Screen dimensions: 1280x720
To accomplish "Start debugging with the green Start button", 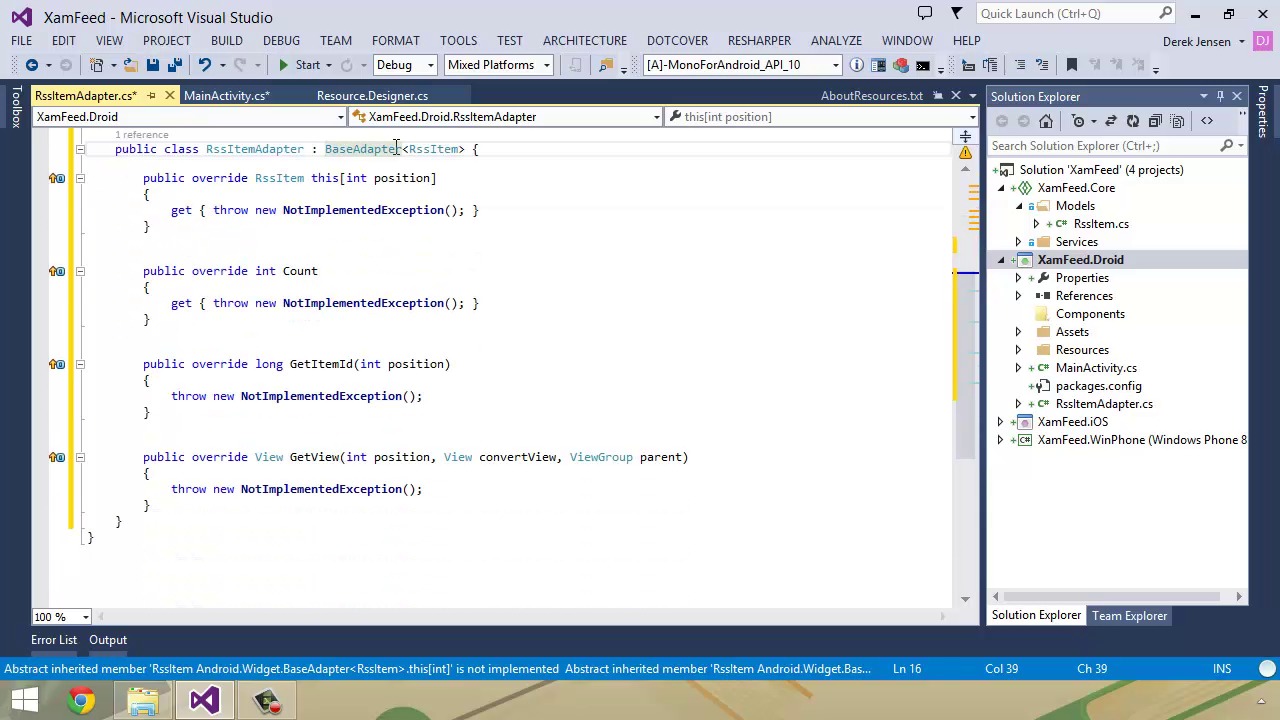I will (x=298, y=65).
